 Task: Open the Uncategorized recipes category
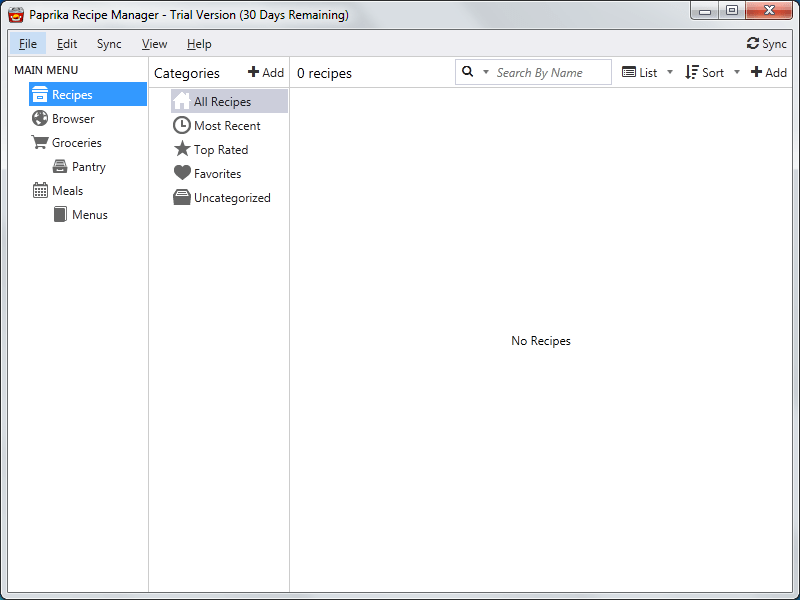click(x=222, y=197)
